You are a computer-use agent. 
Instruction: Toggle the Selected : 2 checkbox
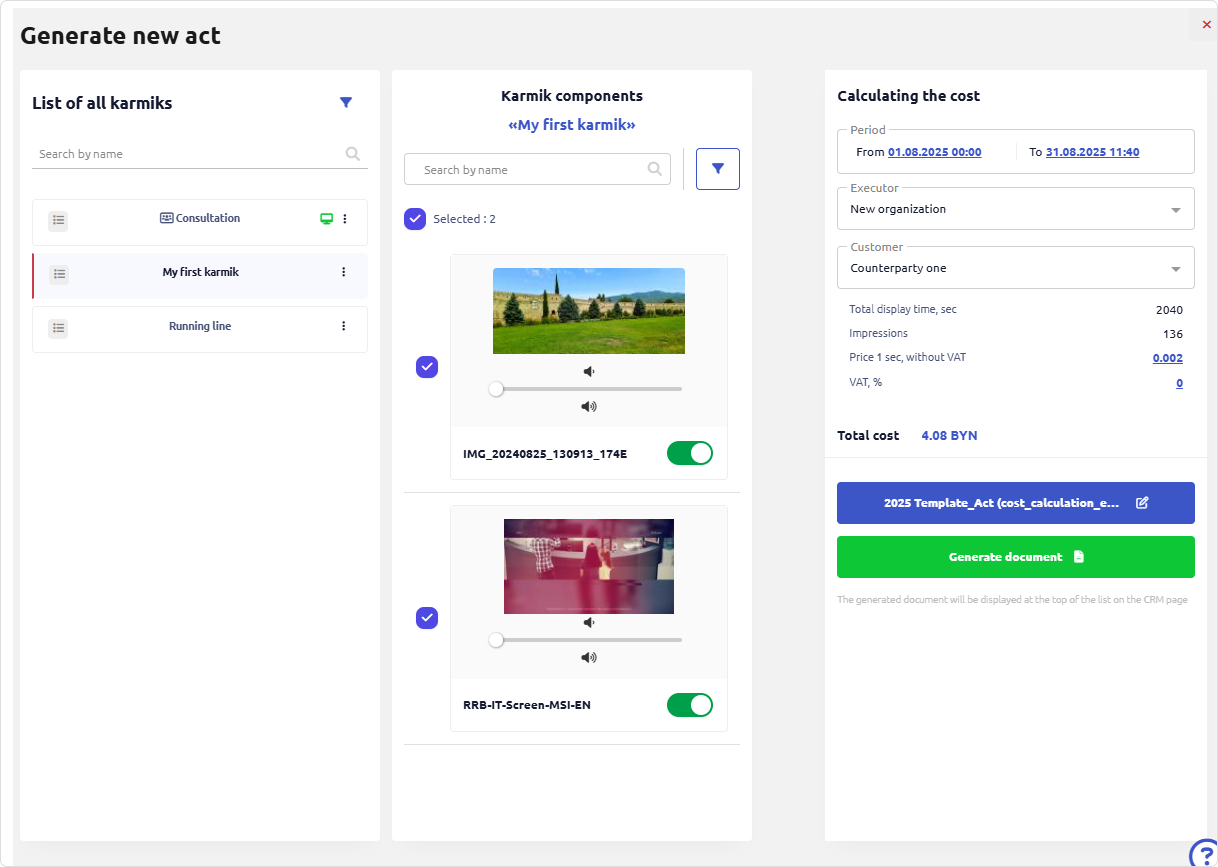(415, 219)
